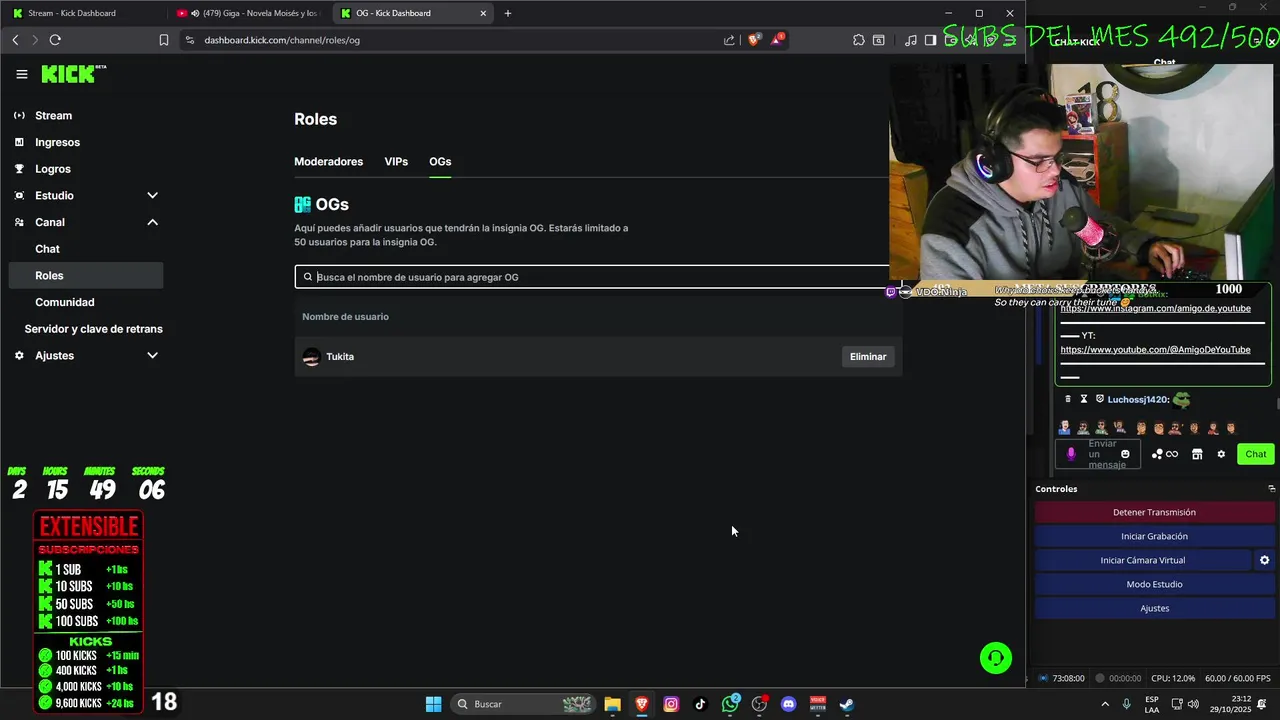Click the purple microphone icon in chat
The image size is (1280, 720).
tap(1071, 454)
